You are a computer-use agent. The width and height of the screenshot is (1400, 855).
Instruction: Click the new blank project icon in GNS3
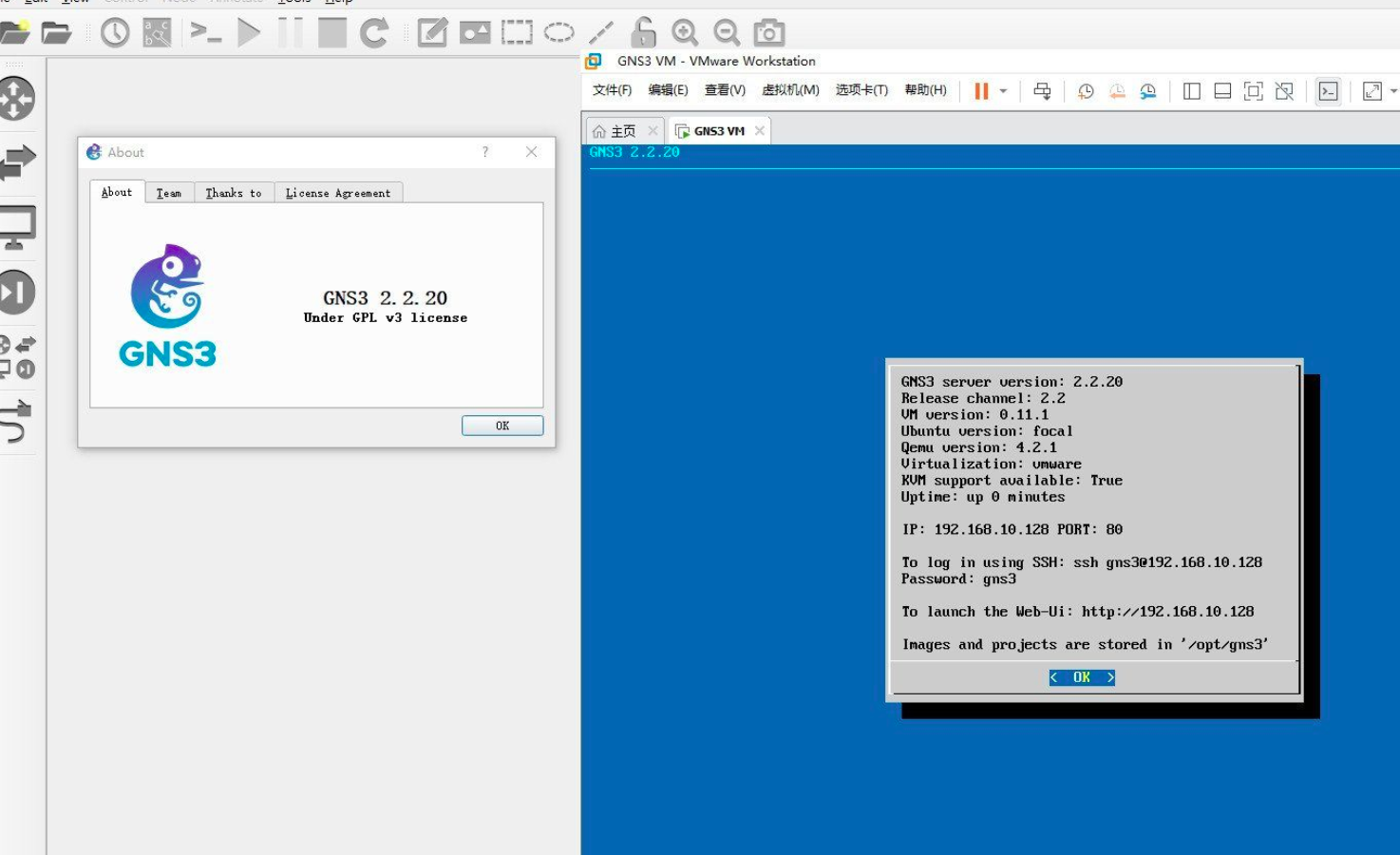coord(13,33)
